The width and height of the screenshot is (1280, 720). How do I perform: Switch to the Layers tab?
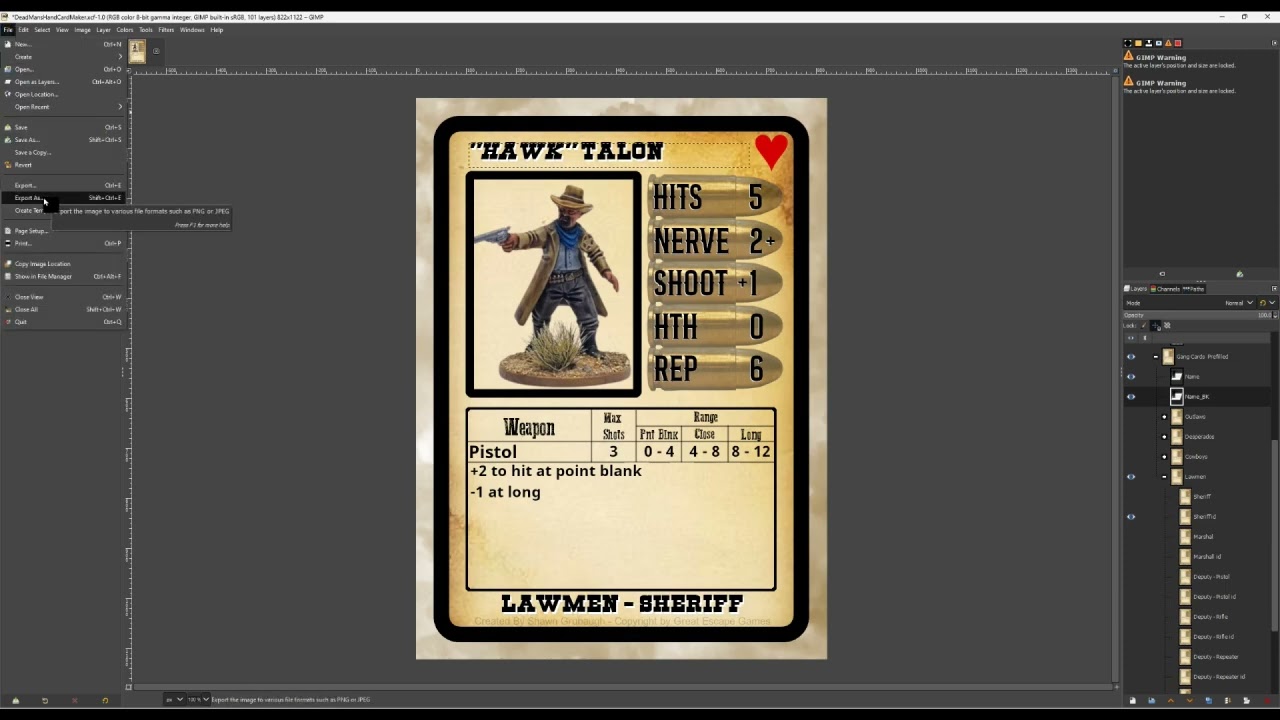(x=1137, y=289)
